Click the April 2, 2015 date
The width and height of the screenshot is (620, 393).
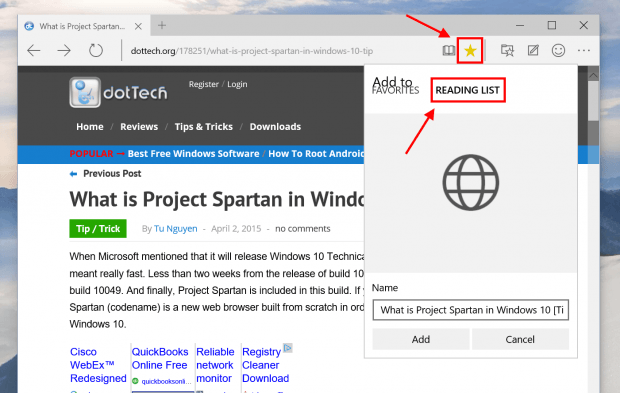point(236,229)
